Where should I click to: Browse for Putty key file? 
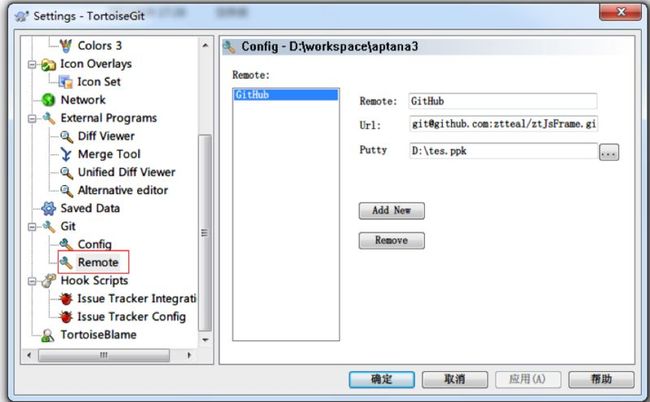coord(609,152)
